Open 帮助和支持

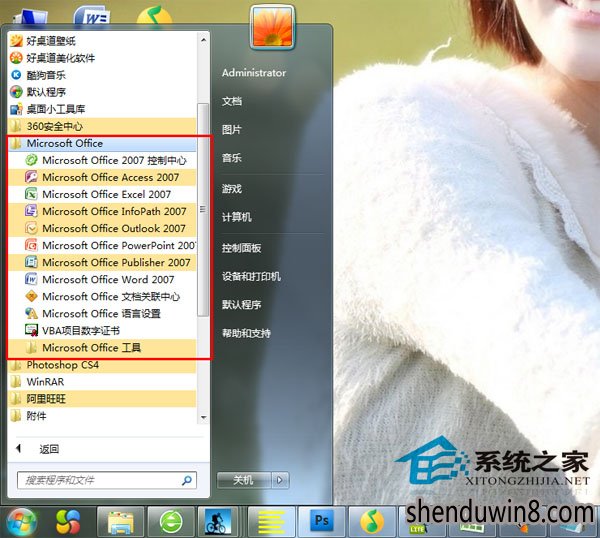(246, 333)
